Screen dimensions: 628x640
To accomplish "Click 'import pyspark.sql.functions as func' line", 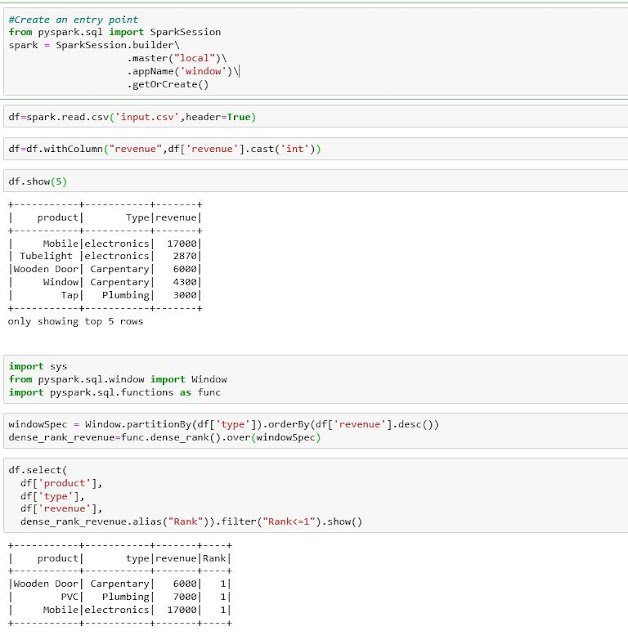I will [x=115, y=392].
